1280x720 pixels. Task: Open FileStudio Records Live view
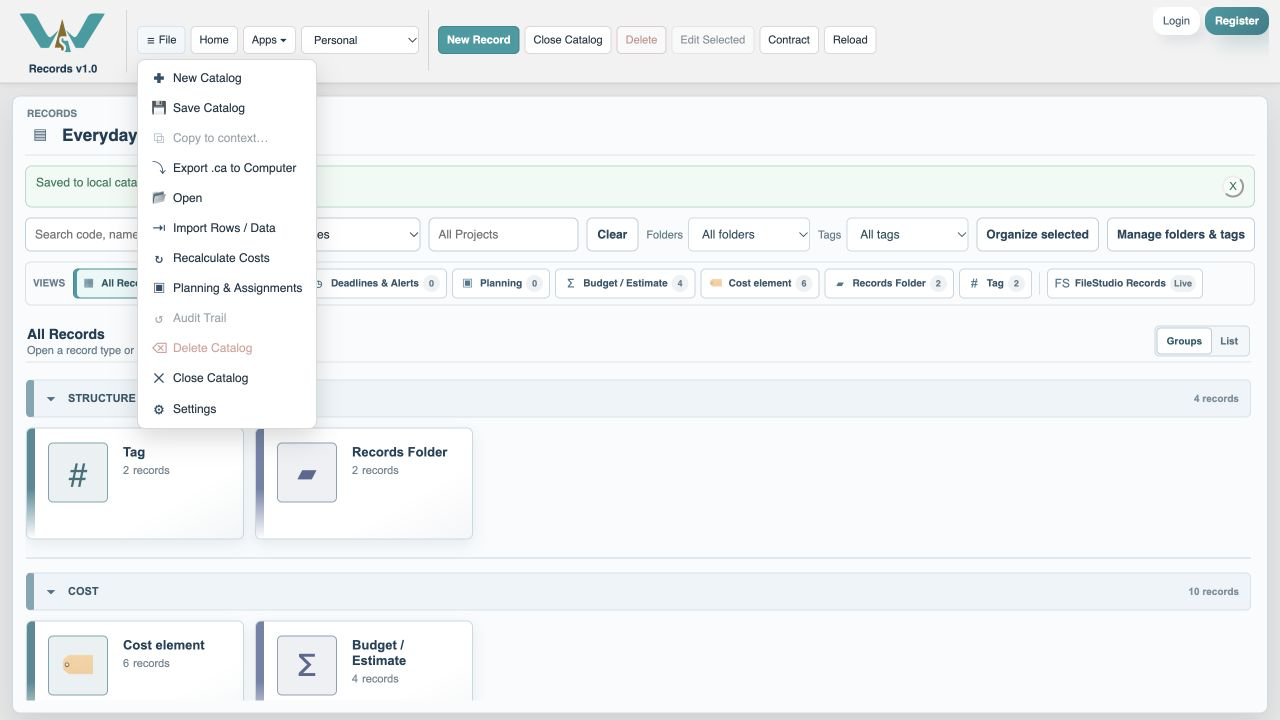tap(1125, 283)
